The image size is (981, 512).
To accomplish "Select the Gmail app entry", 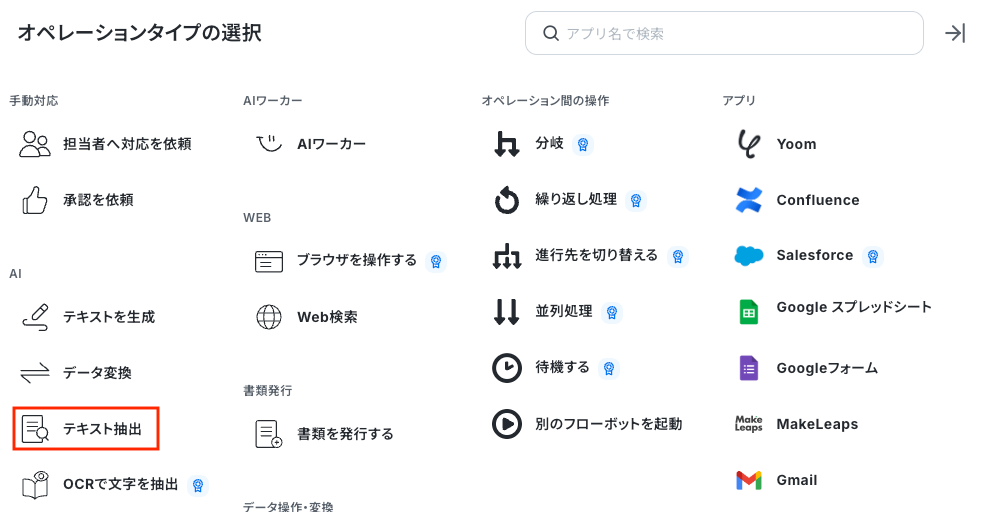I will point(796,480).
